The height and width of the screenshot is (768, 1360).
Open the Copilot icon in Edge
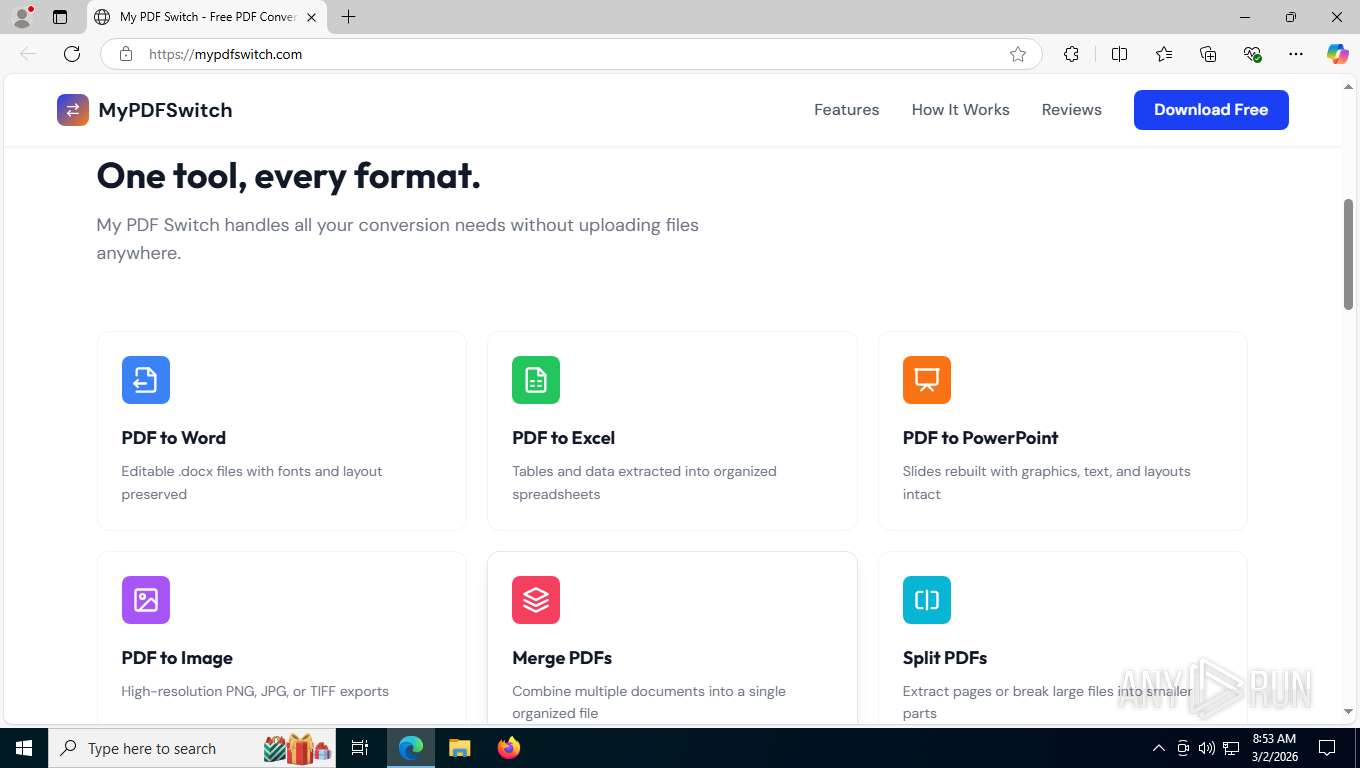(x=1337, y=54)
